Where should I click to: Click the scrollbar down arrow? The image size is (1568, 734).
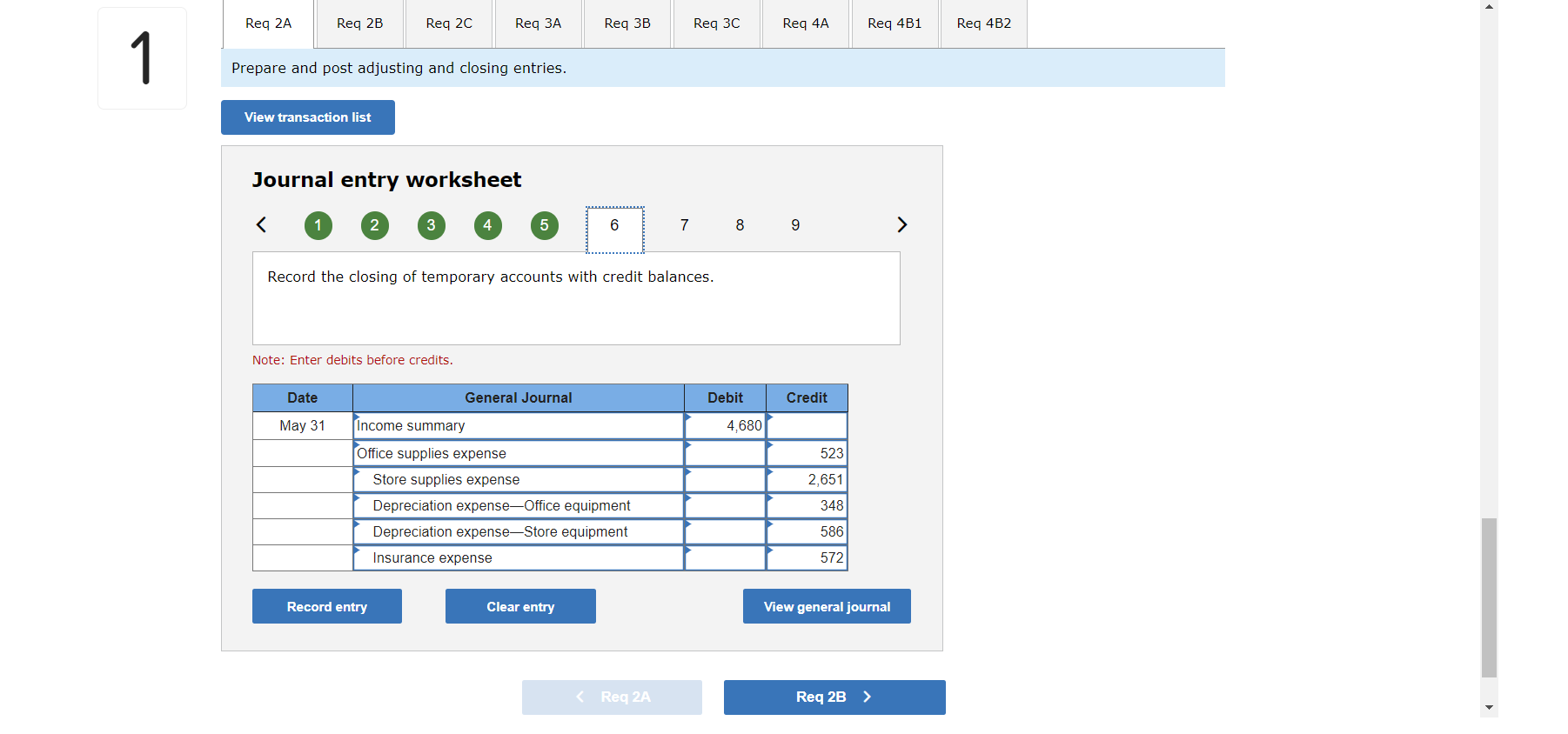click(1490, 708)
